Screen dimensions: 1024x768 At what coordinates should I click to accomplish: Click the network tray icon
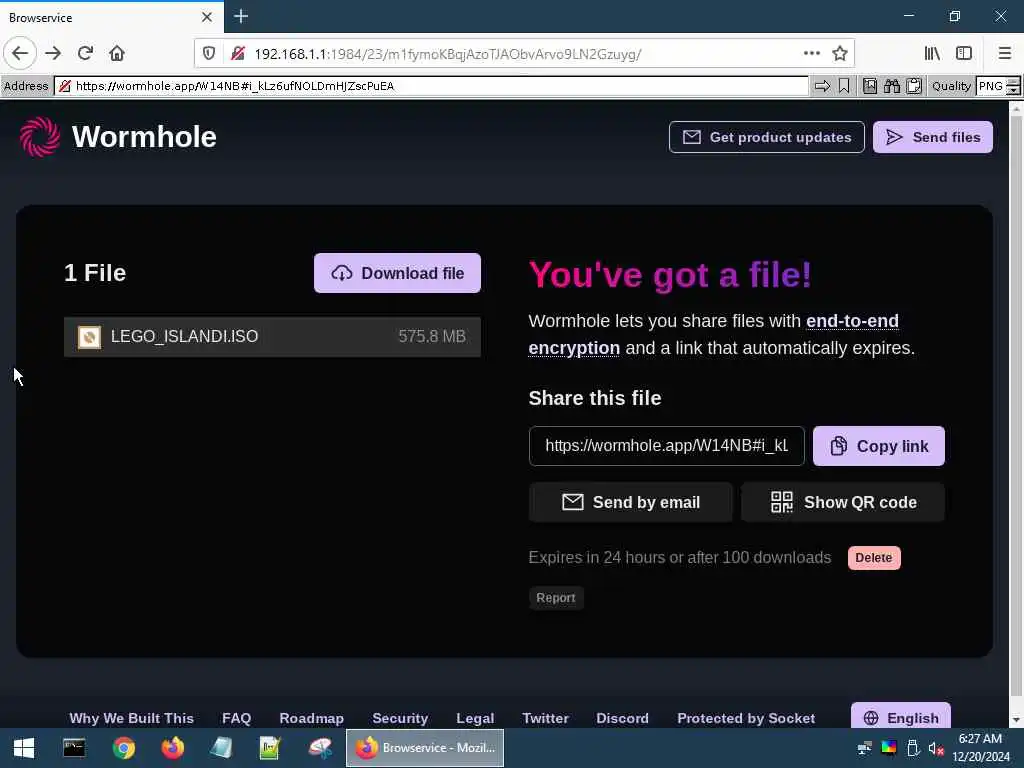(865, 748)
